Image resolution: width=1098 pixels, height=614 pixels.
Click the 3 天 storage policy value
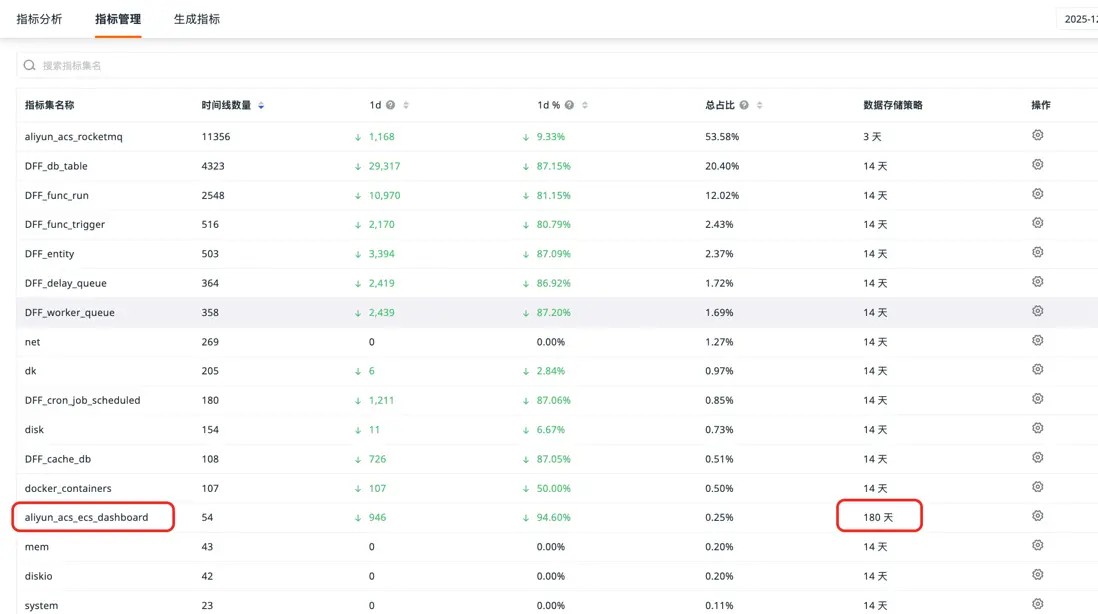point(872,137)
